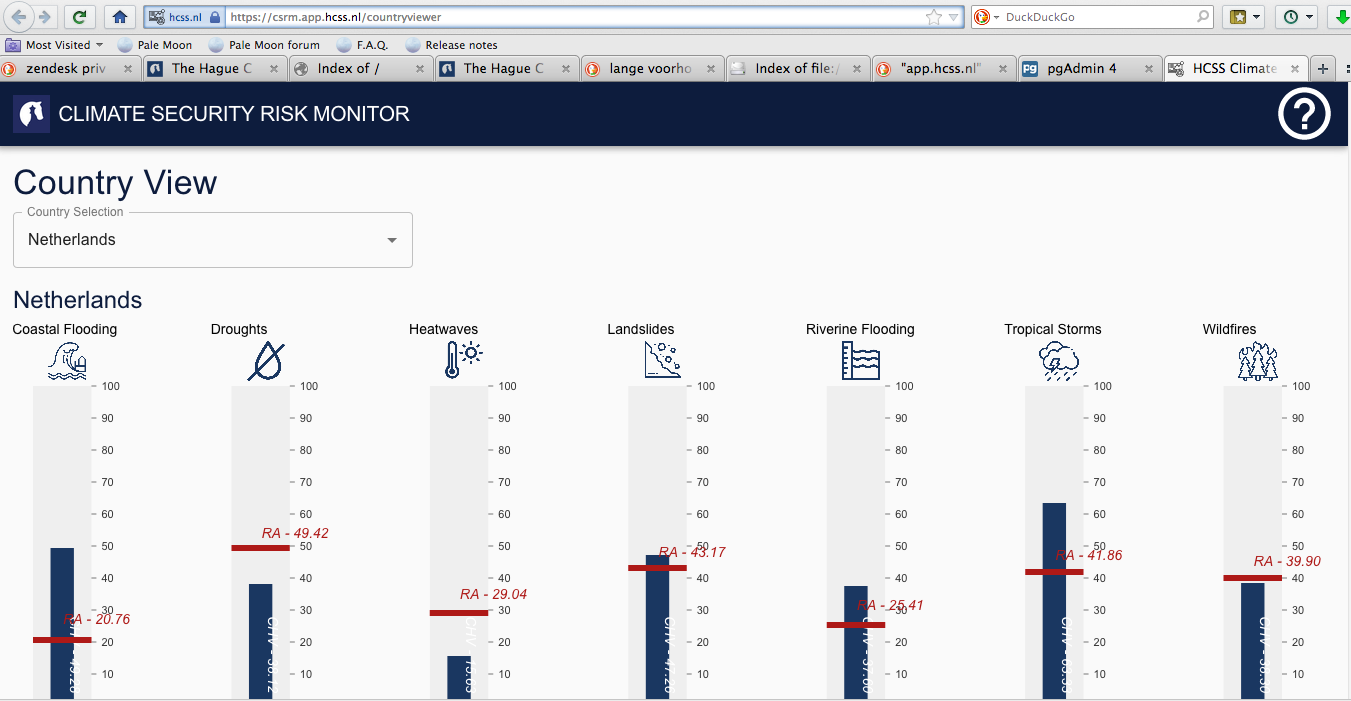The height and width of the screenshot is (701, 1351).
Task: Click the Droughts red RA 49.42 marker
Action: pyautogui.click(x=260, y=547)
